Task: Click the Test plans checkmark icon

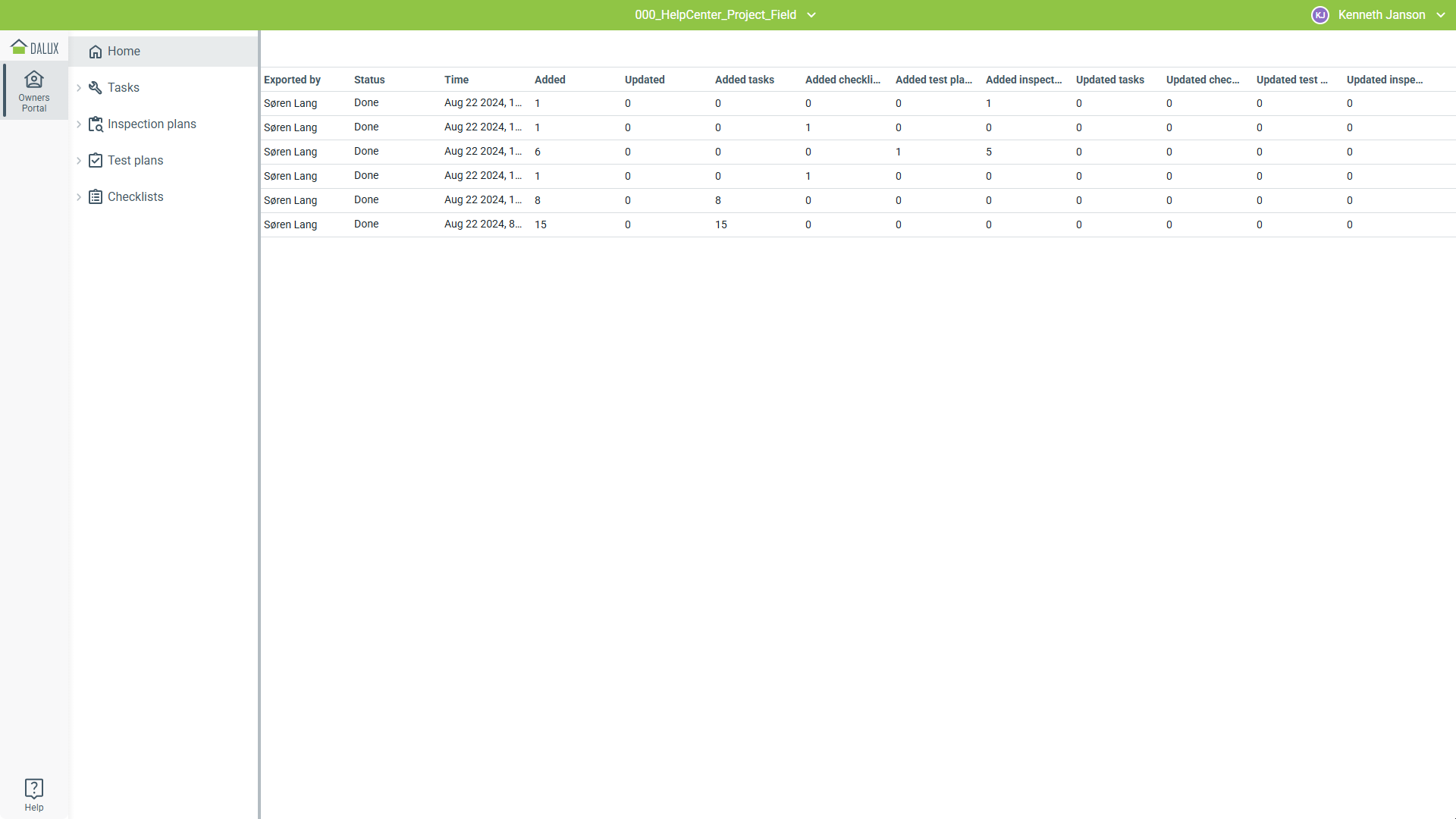Action: pyautogui.click(x=96, y=161)
